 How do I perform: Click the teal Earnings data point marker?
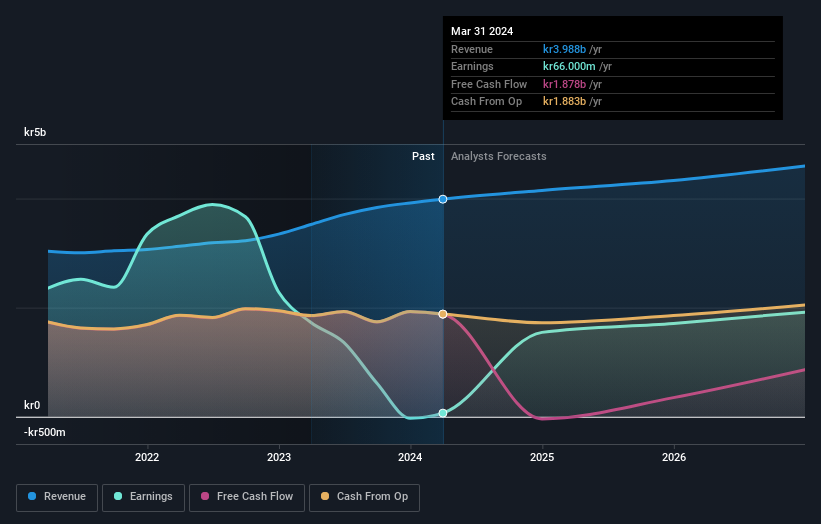click(x=443, y=413)
